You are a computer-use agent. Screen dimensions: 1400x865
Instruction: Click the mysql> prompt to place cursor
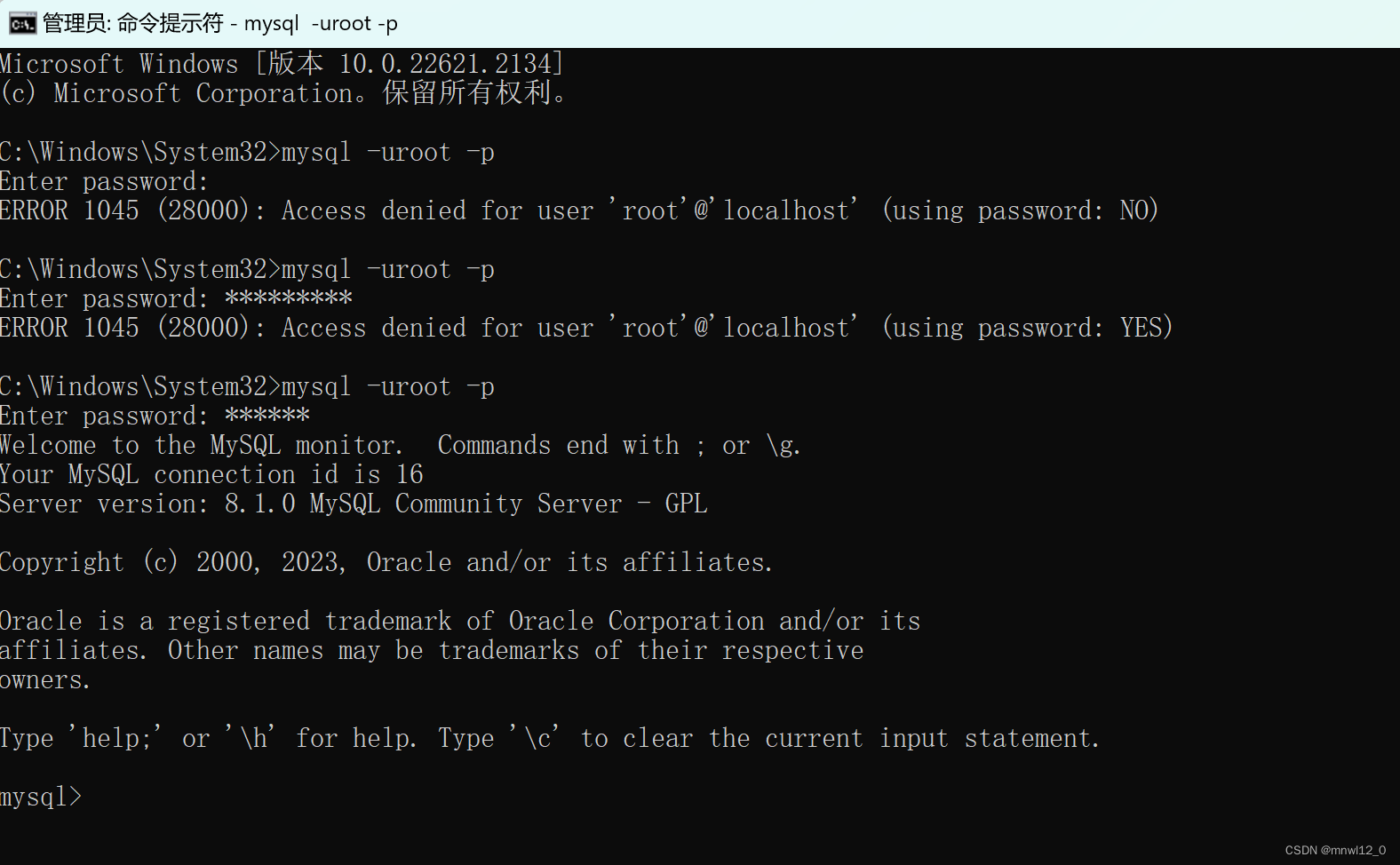tap(40, 797)
